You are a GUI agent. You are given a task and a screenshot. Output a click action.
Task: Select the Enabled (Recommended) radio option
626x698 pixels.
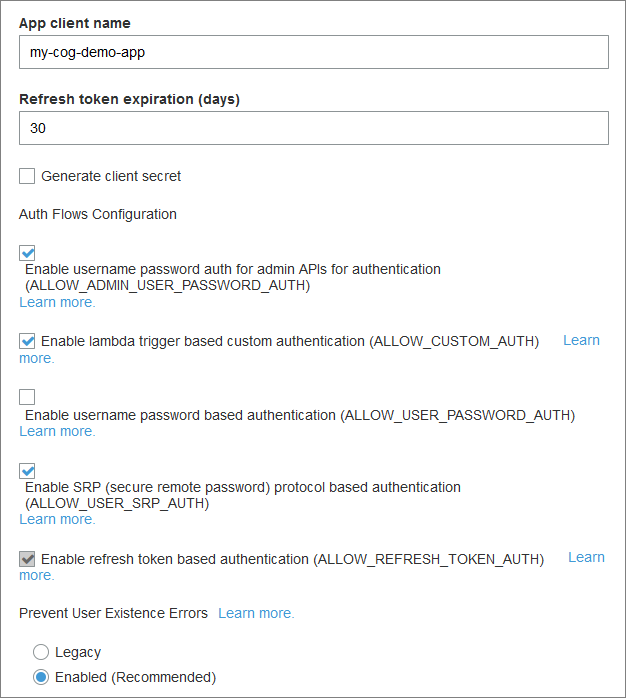click(x=41, y=677)
